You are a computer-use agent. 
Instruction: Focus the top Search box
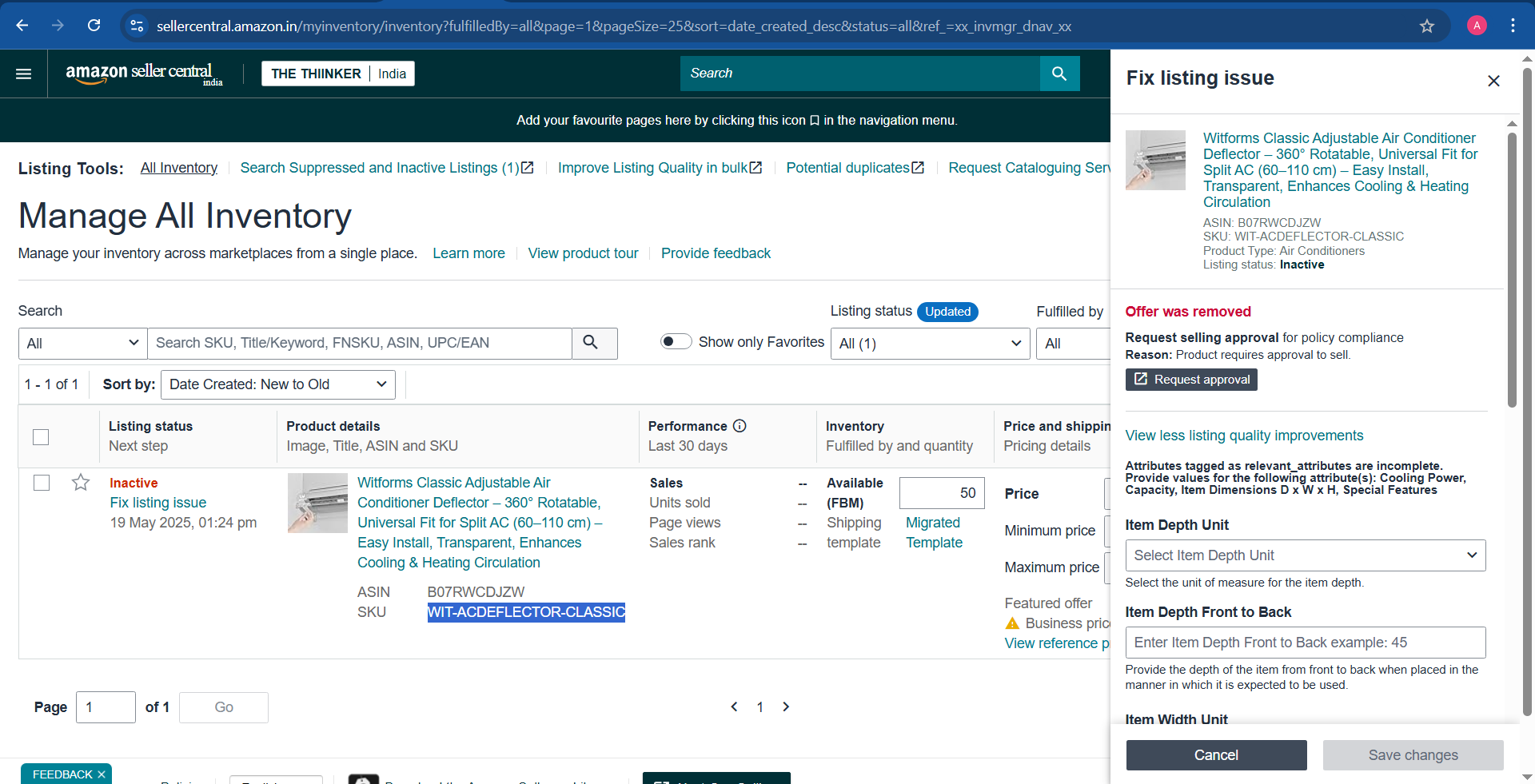[860, 74]
